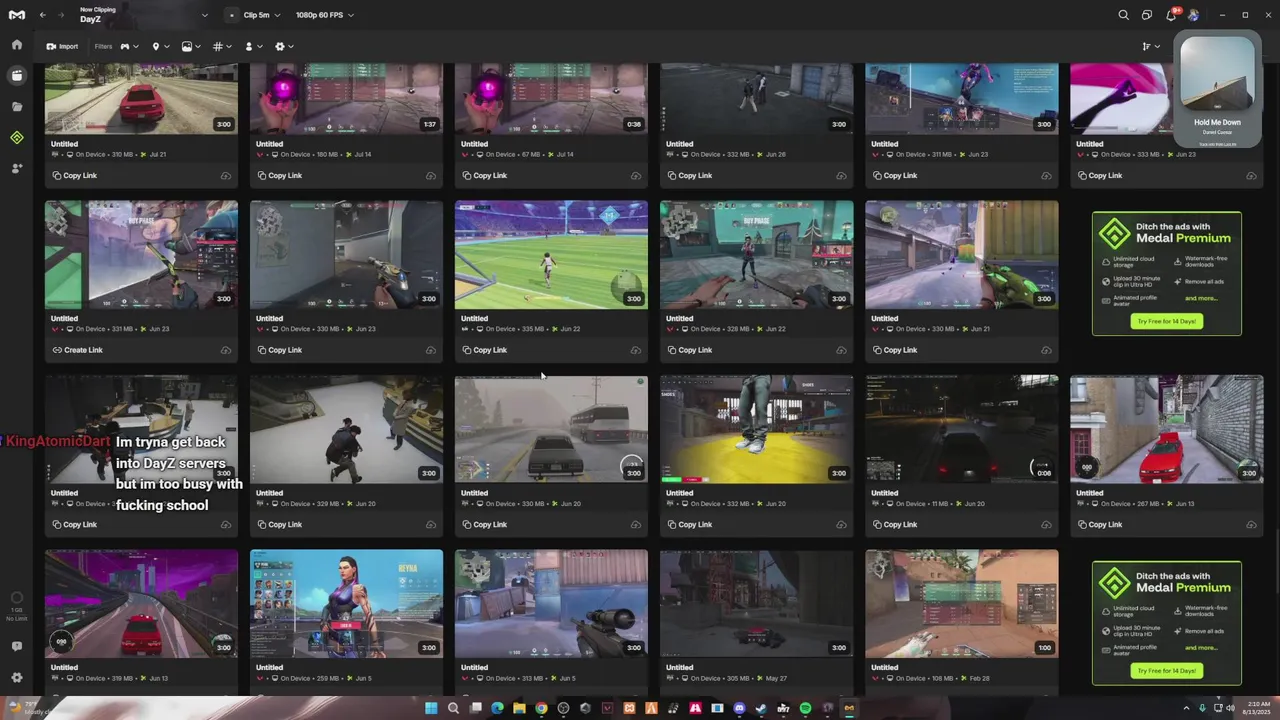Copy Link for the 267 MB Jun 13 clip
This screenshot has width=1280, height=720.
click(x=1099, y=525)
